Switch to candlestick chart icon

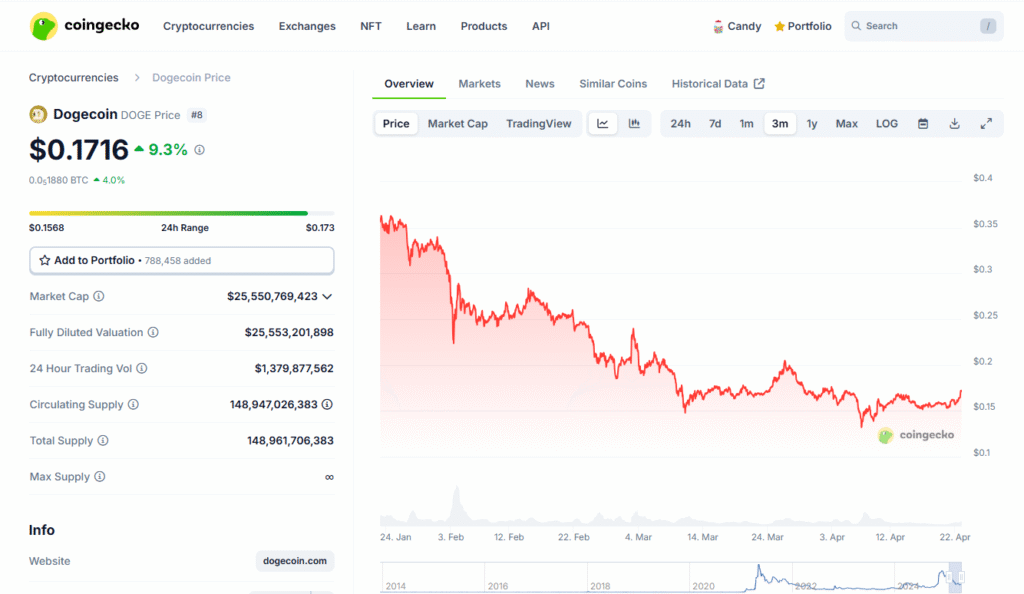pos(634,123)
